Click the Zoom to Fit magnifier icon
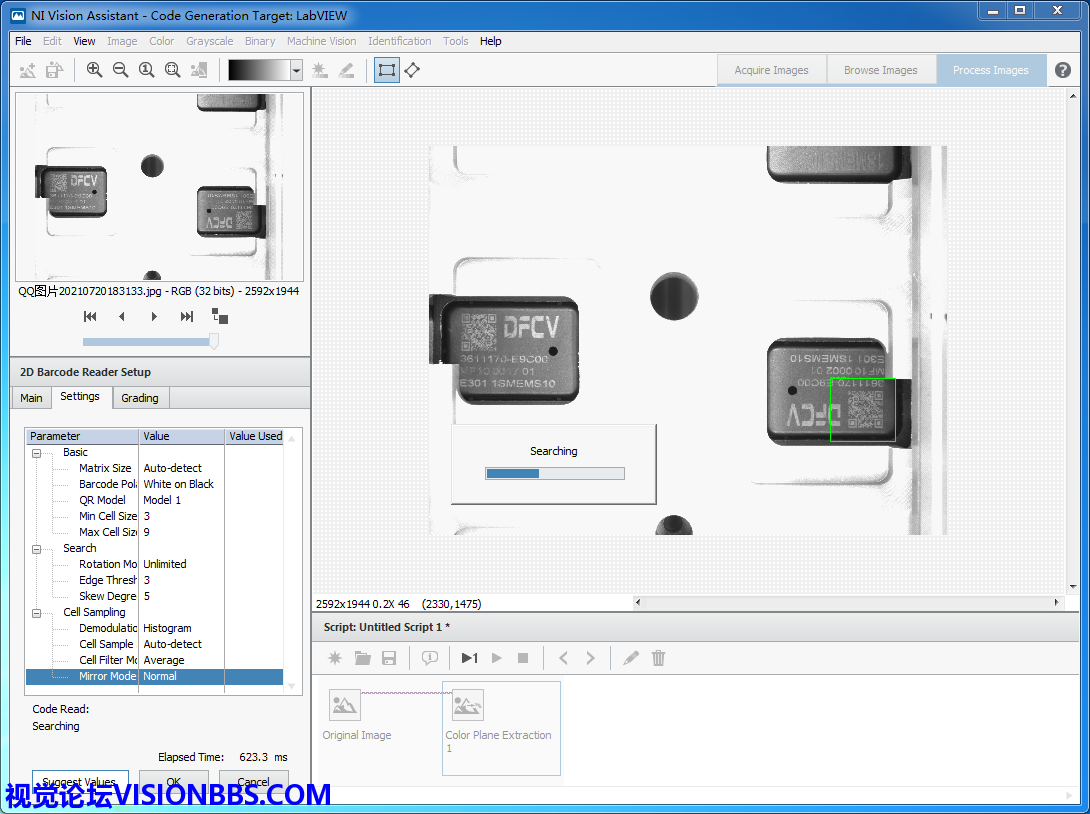 (x=172, y=70)
